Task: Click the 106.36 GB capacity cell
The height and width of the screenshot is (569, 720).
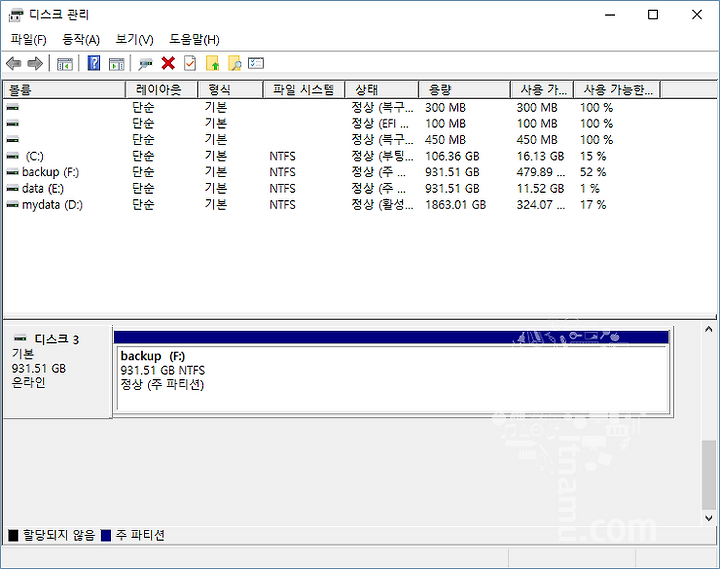Action: [452, 156]
